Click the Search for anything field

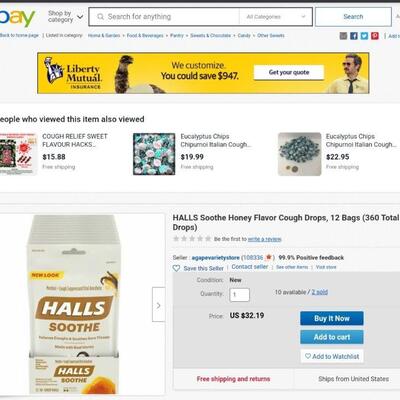(x=164, y=17)
